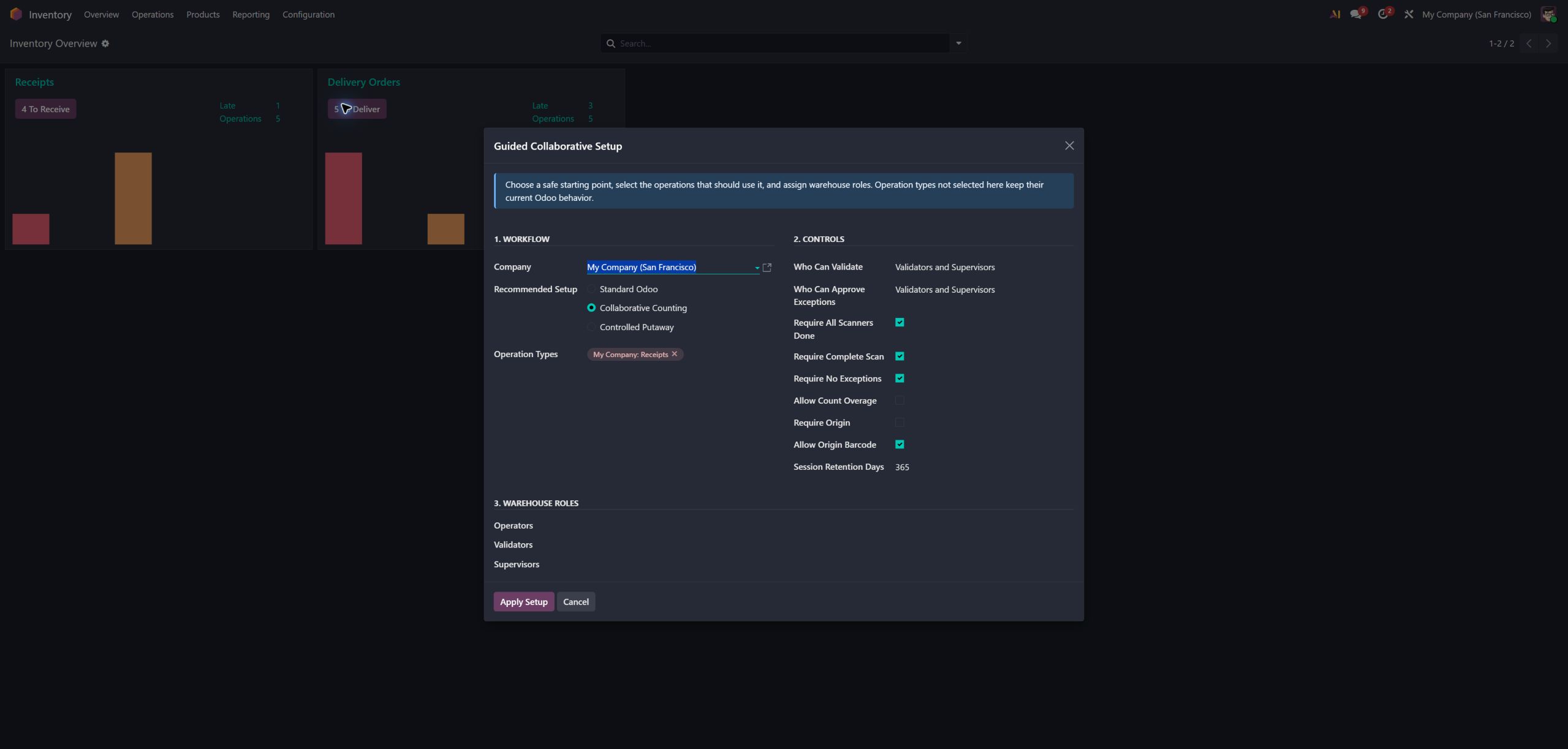Click the search magnifier icon

click(x=610, y=43)
